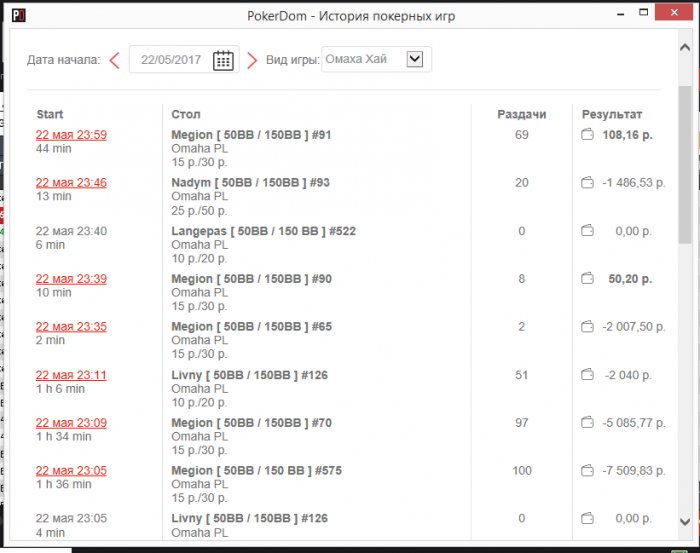
Task: Expand the Омаха Хай game type dropdown
Action: (415, 60)
